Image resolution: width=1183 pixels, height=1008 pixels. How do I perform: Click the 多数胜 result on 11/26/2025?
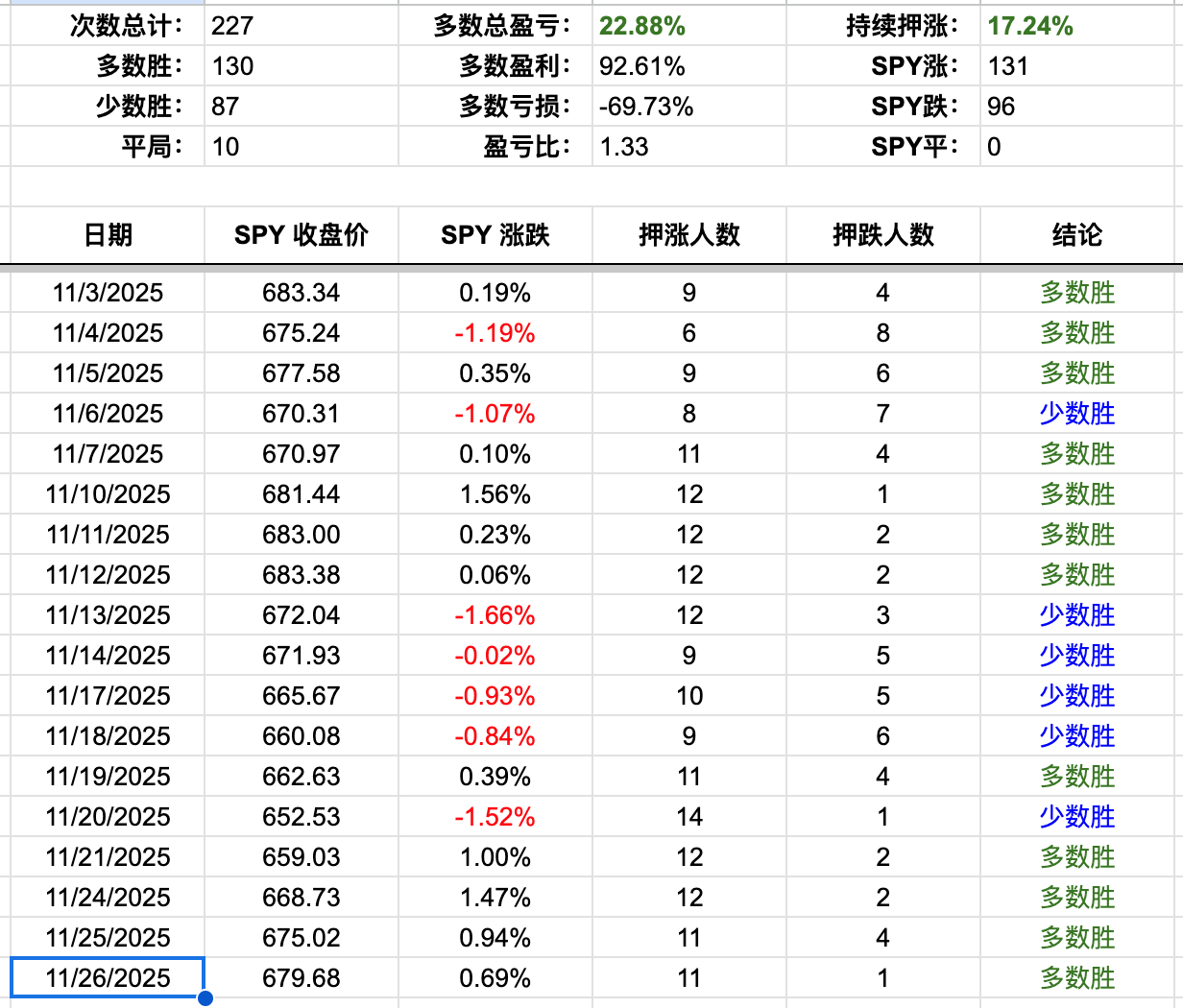1074,978
